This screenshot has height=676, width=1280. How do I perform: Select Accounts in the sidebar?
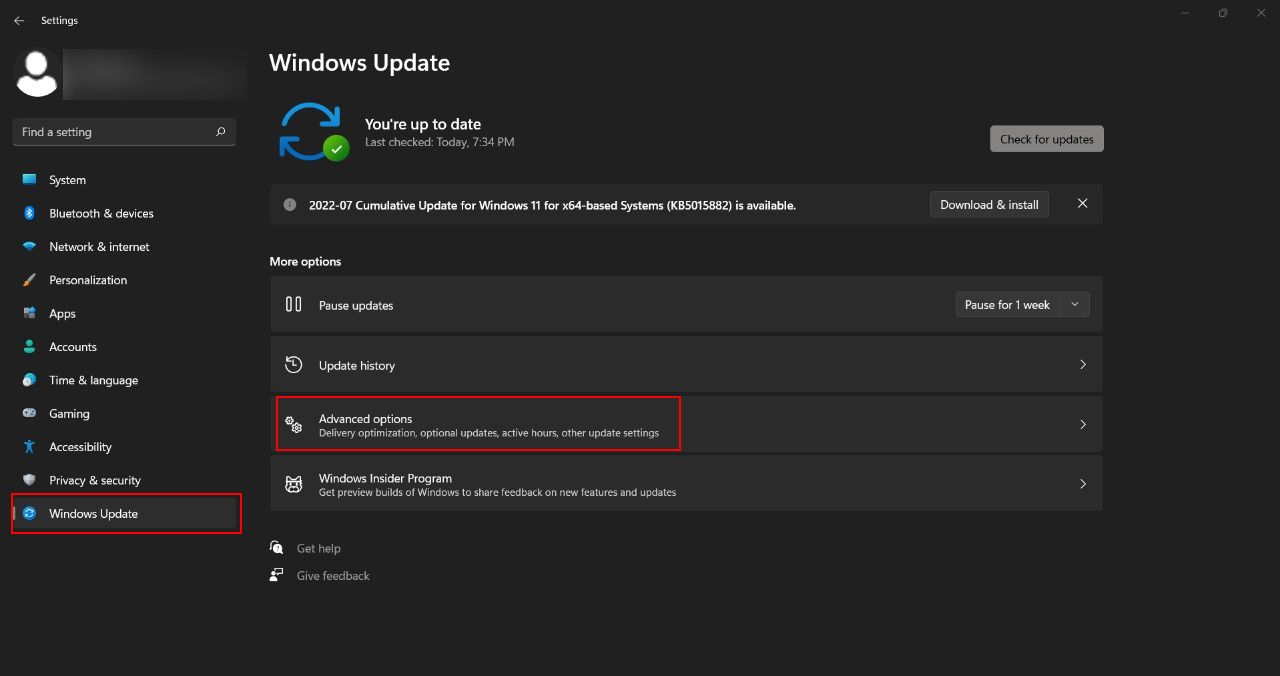point(73,347)
